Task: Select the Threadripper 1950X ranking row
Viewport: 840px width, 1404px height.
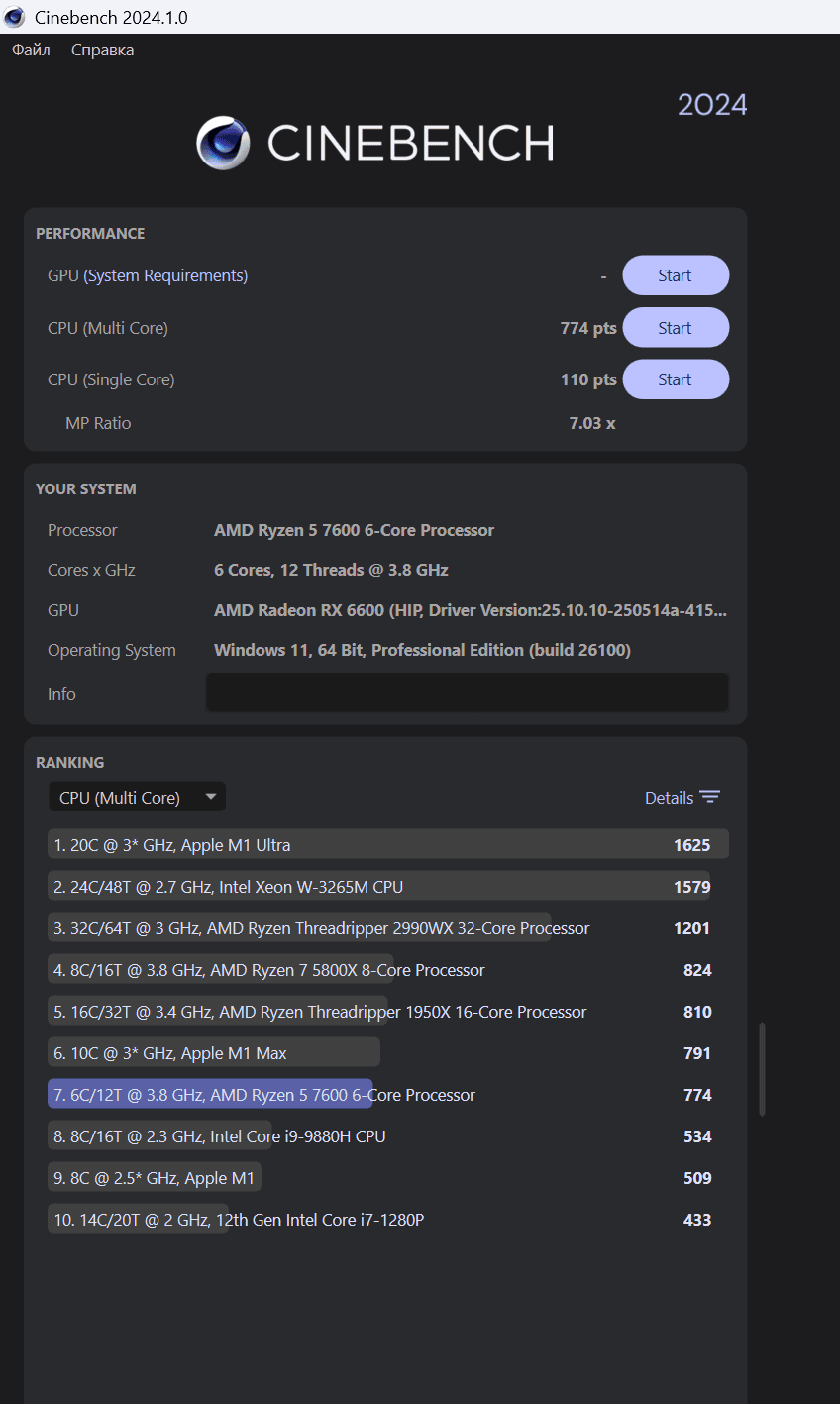Action: coord(388,1012)
